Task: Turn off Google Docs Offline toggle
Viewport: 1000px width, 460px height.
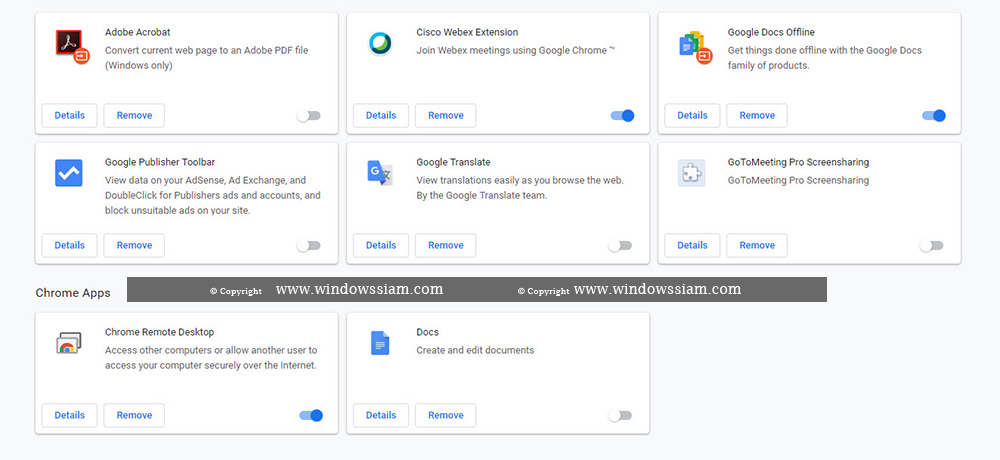Action: pyautogui.click(x=934, y=115)
